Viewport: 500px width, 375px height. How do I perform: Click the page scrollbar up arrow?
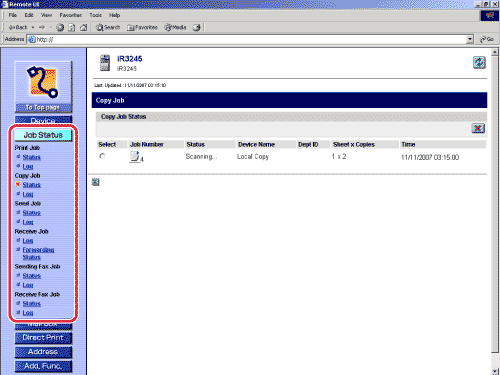(495, 52)
